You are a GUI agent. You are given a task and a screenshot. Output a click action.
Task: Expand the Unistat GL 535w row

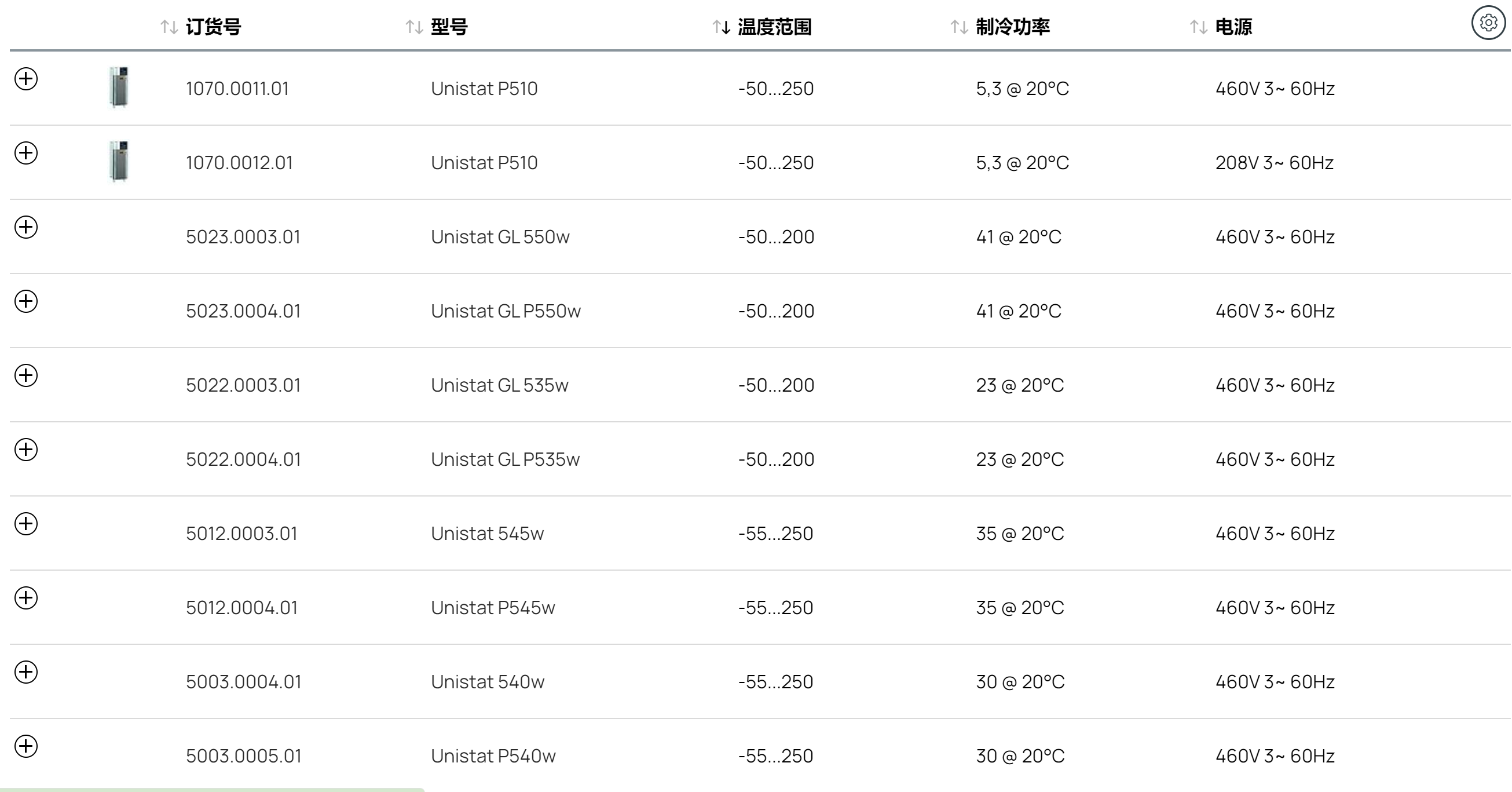(x=26, y=375)
